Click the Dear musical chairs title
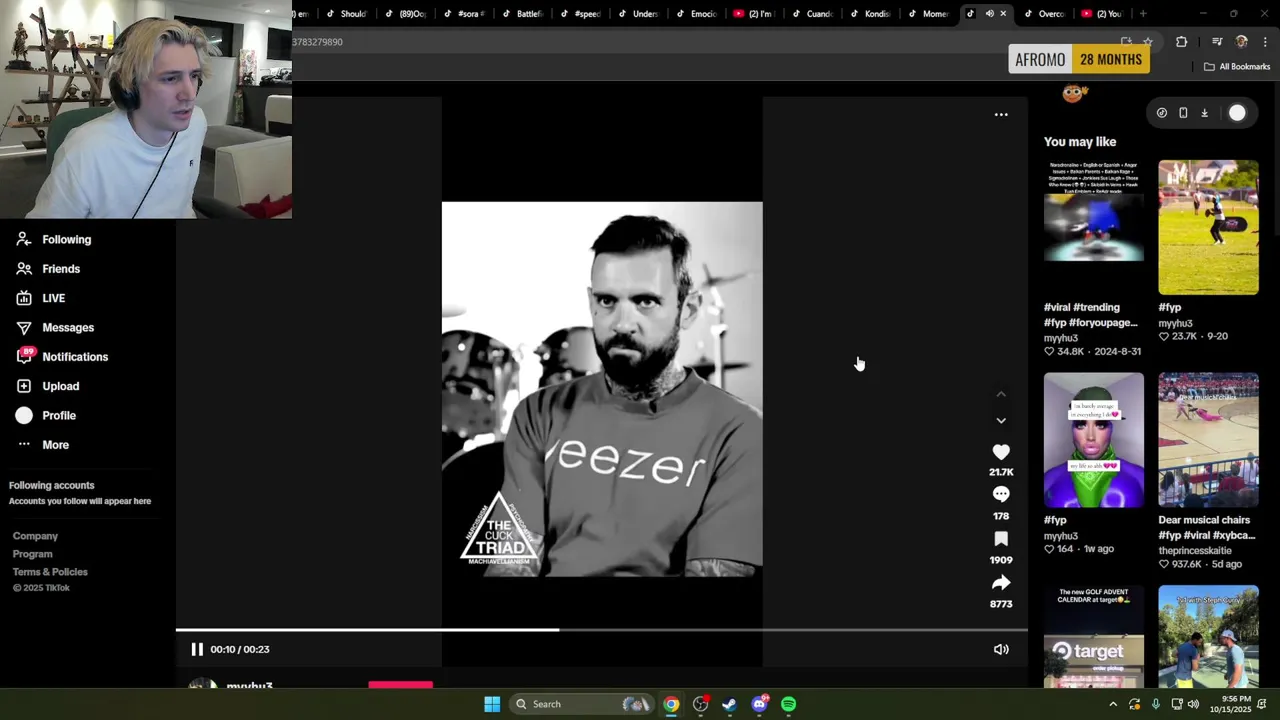1280x720 pixels. coord(1207,528)
